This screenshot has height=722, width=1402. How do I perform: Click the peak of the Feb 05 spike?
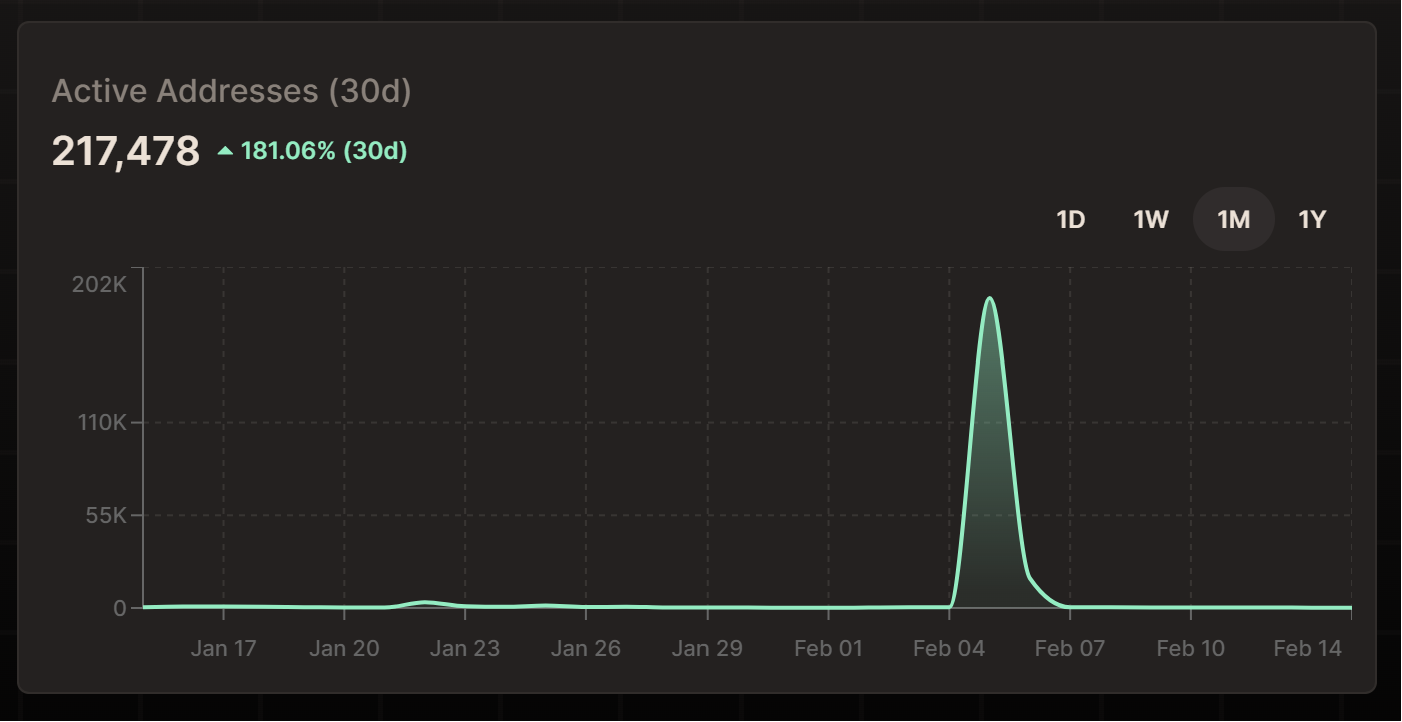pyautogui.click(x=989, y=298)
